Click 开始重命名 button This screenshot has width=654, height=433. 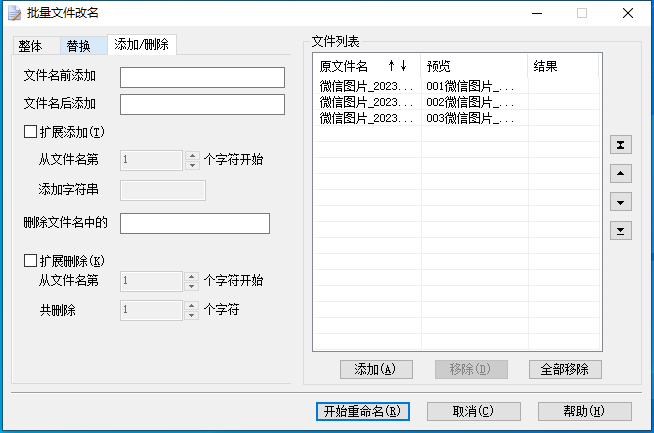pyautogui.click(x=362, y=411)
